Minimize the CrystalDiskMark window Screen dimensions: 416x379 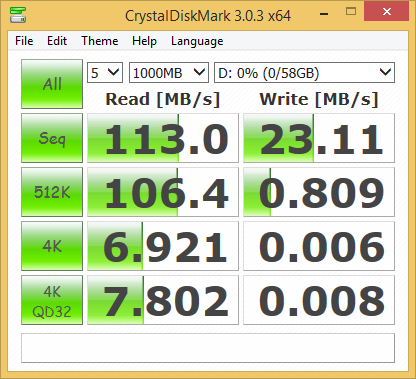[324, 13]
